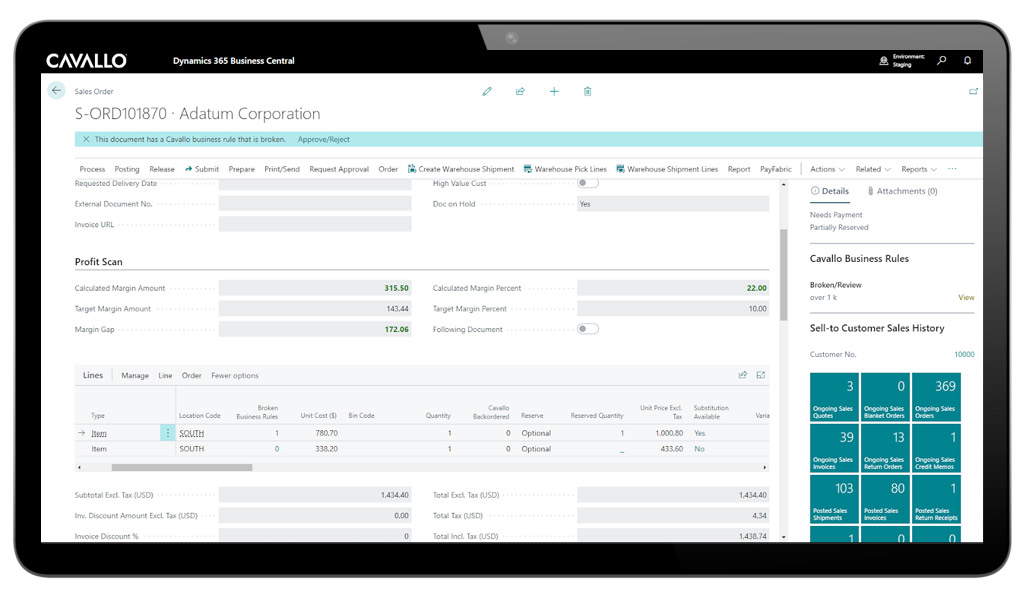
Task: Open customer number 10000 link
Action: coord(964,354)
